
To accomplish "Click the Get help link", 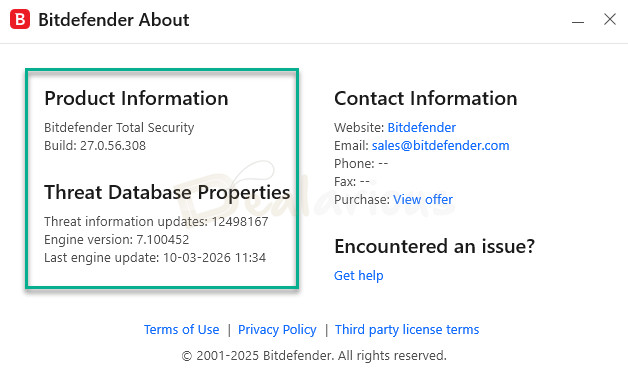I will pos(358,275).
